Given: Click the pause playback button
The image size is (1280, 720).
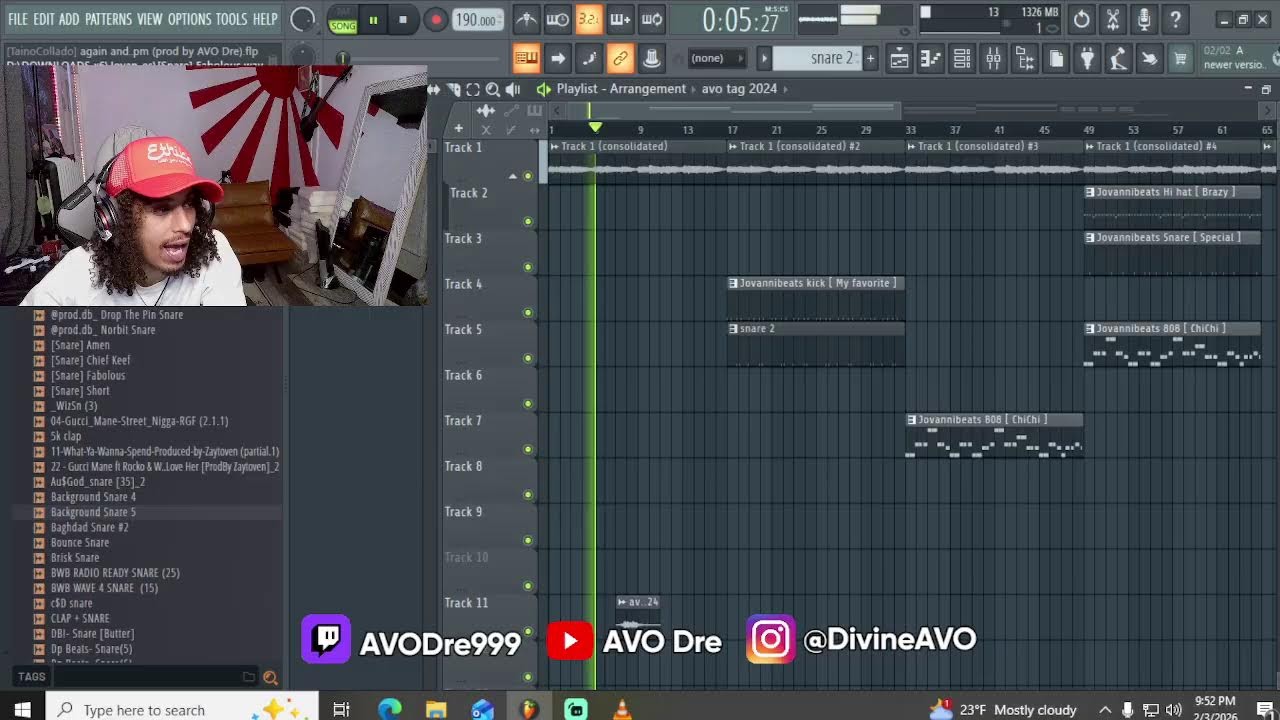Looking at the screenshot, I should coord(373,19).
